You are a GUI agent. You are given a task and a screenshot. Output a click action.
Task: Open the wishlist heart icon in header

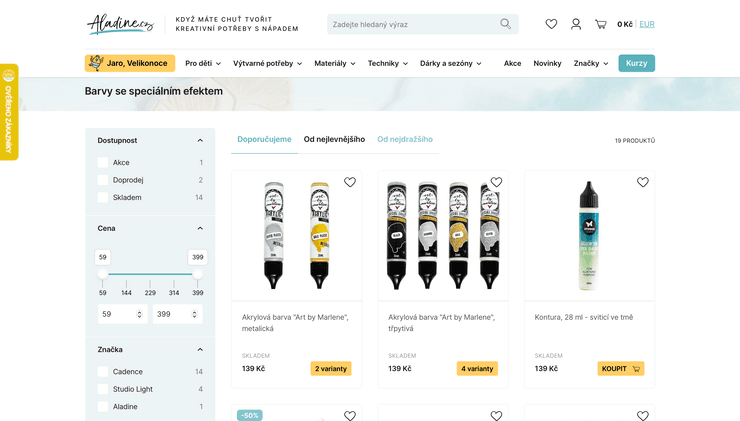click(x=551, y=24)
